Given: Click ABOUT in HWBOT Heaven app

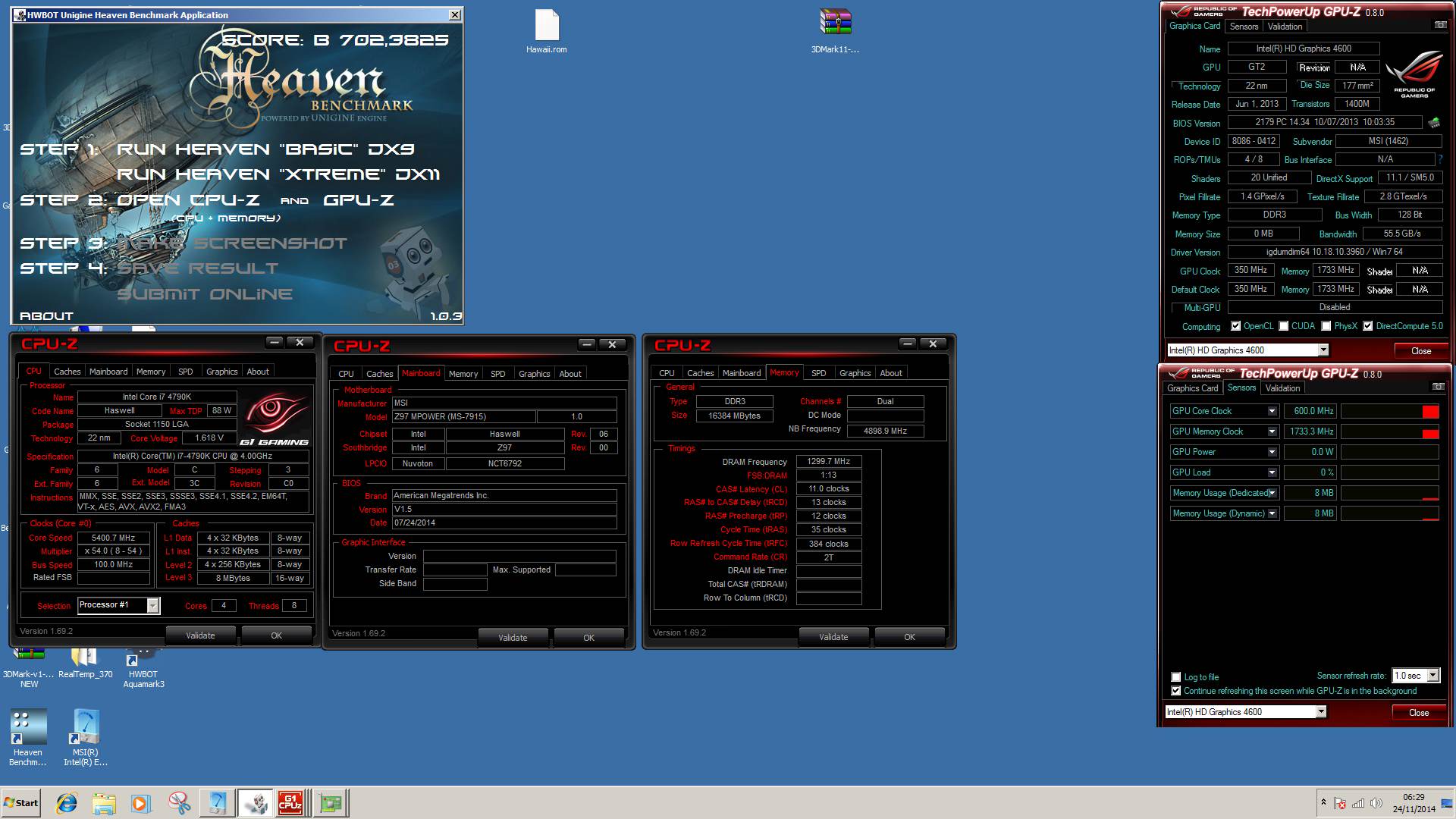Looking at the screenshot, I should point(46,315).
